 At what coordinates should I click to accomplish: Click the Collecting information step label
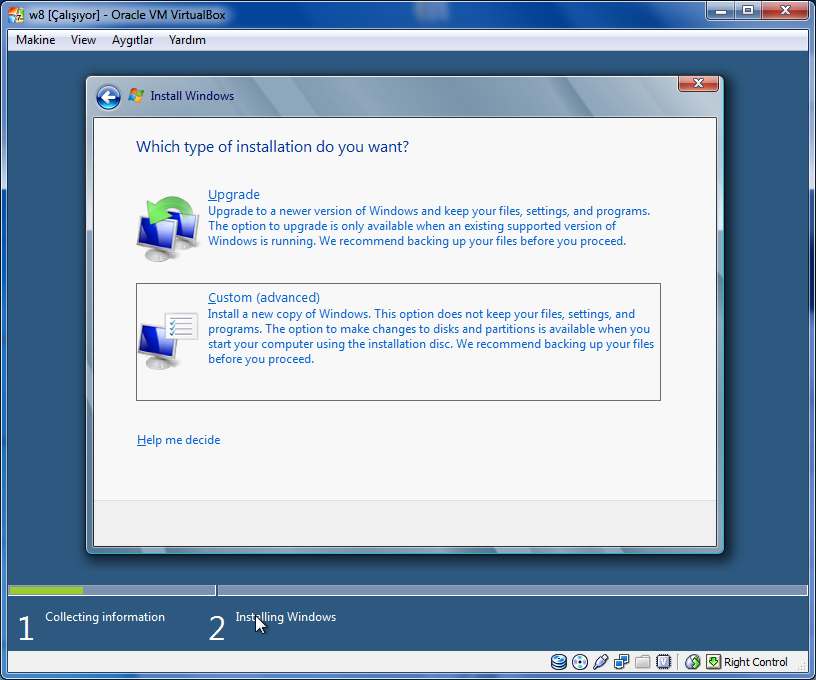(x=105, y=617)
